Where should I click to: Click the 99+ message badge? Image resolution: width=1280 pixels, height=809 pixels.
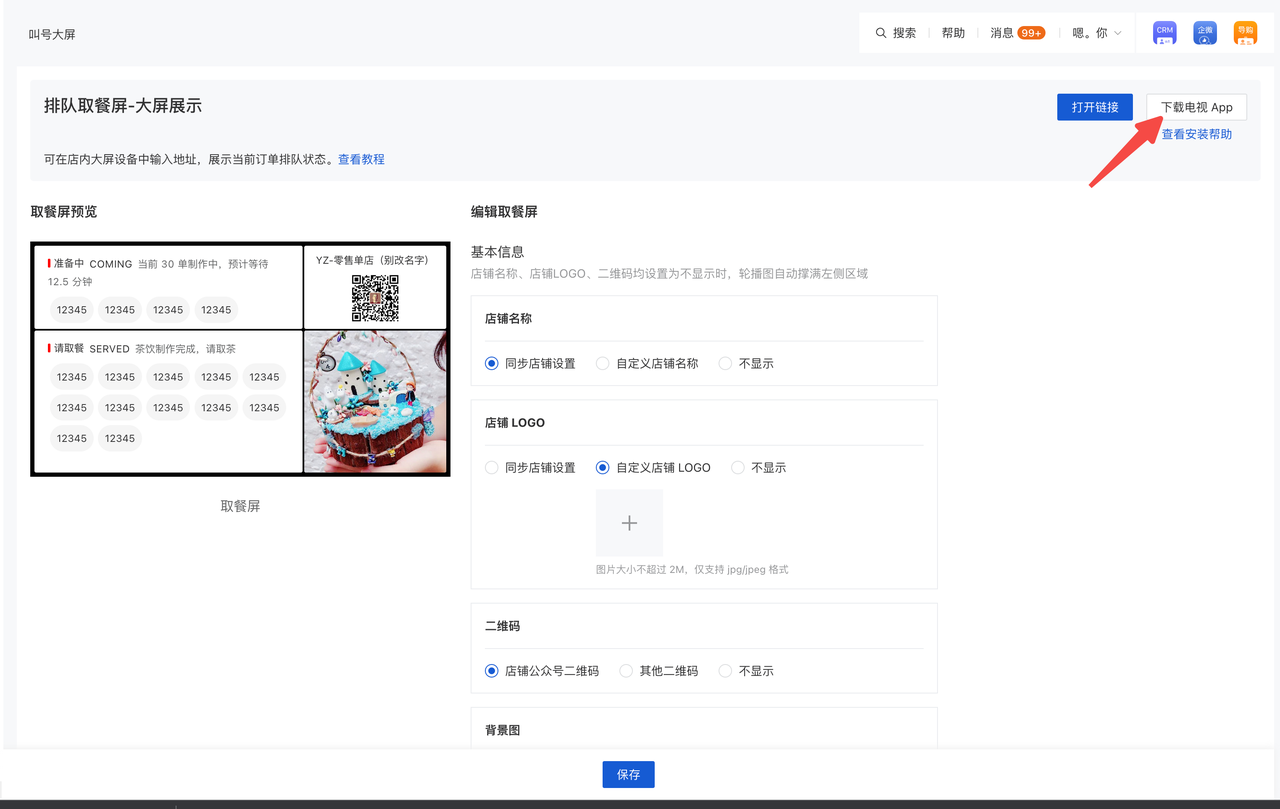click(1031, 33)
